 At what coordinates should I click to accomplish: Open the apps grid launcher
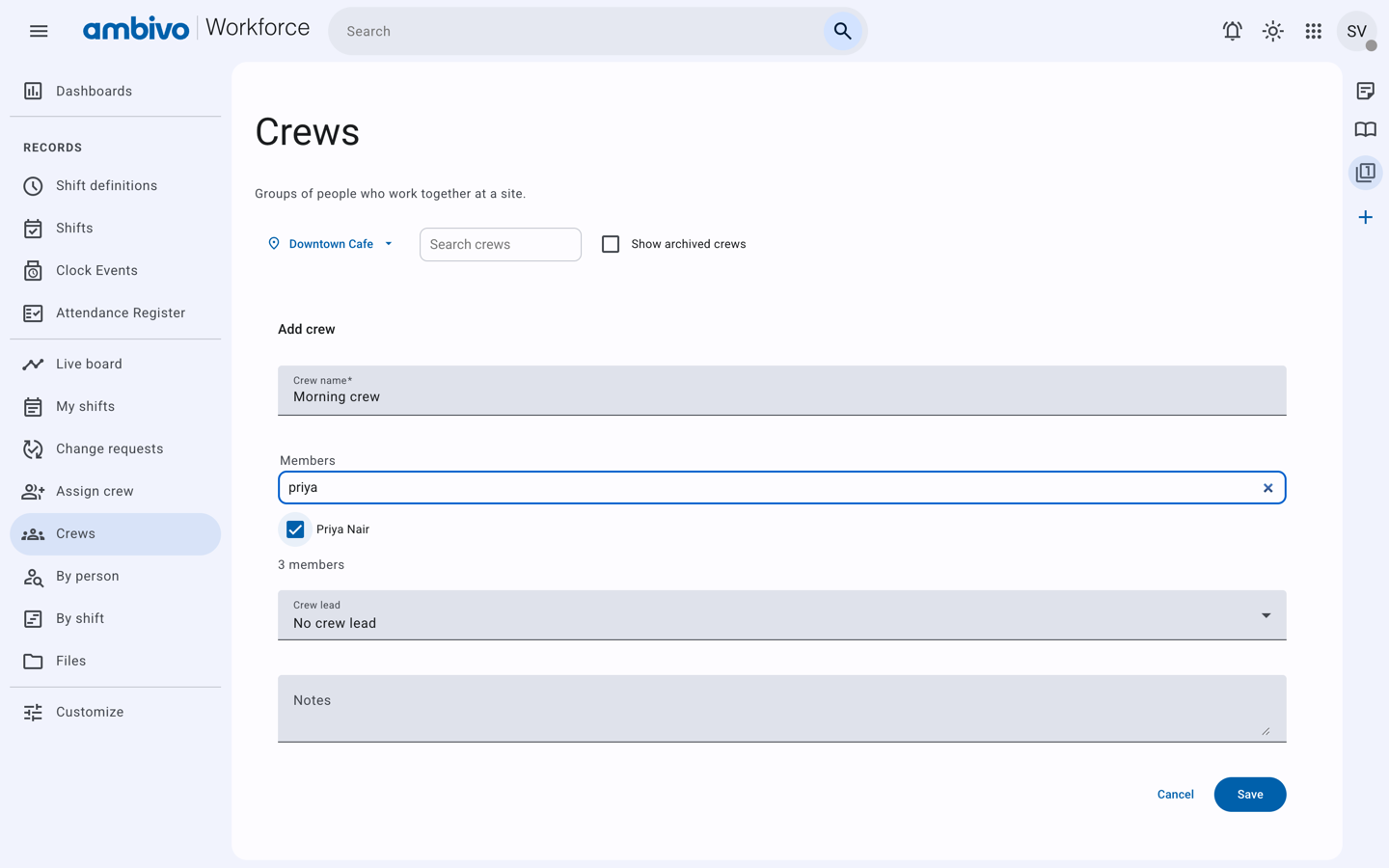tap(1313, 31)
